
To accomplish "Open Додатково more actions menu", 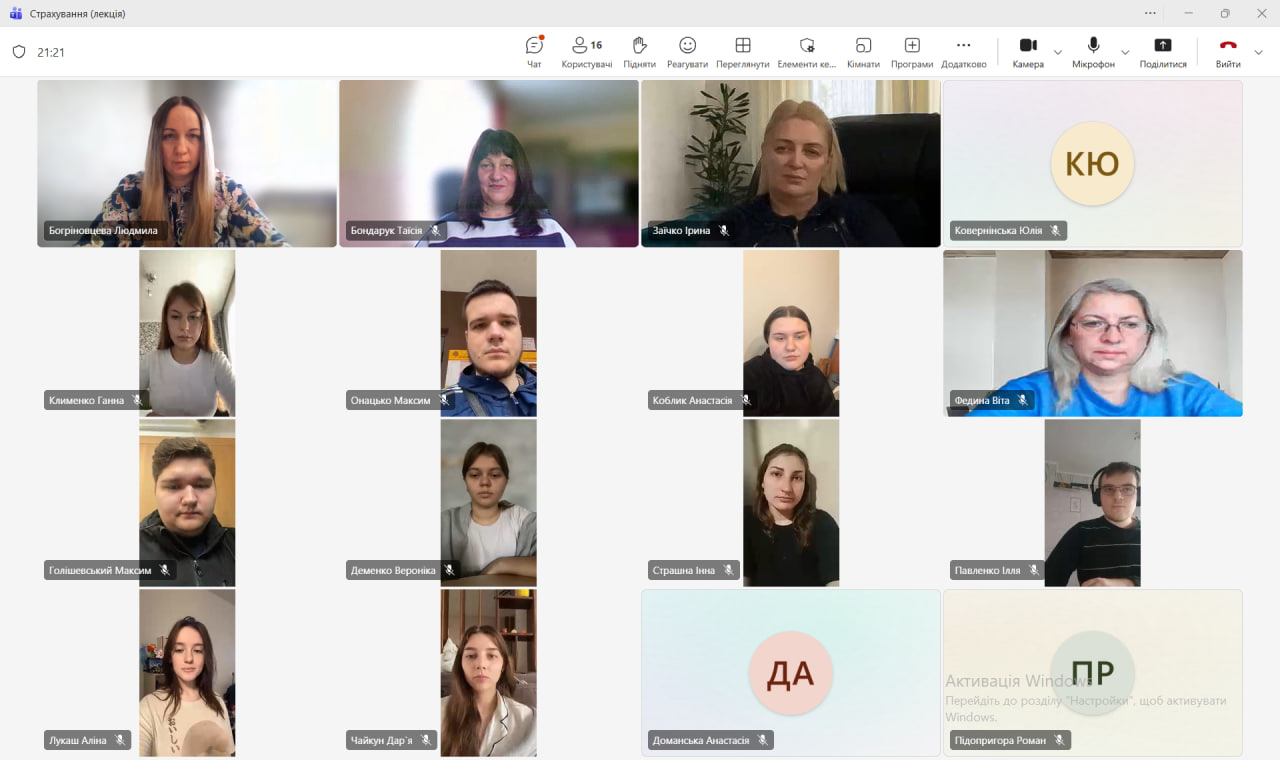I will [x=963, y=52].
